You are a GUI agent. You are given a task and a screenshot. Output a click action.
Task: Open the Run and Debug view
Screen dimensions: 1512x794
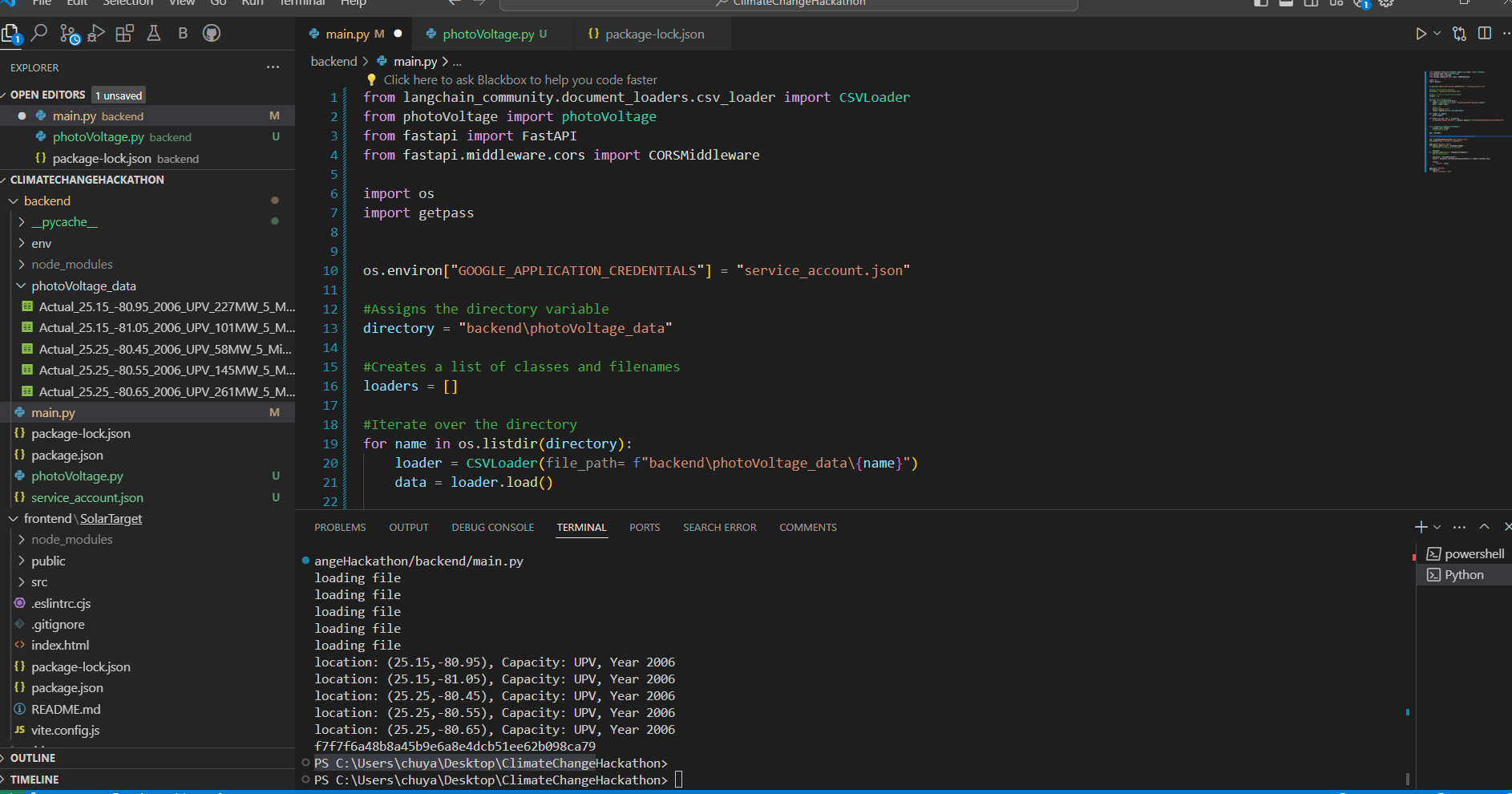[96, 34]
